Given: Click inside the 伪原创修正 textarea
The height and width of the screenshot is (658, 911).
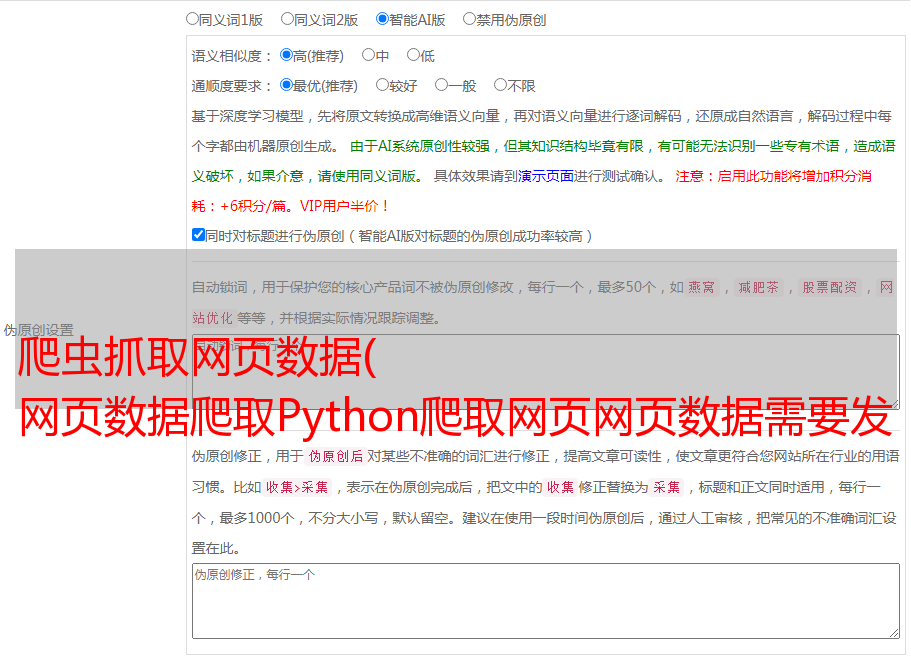Looking at the screenshot, I should 546,601.
